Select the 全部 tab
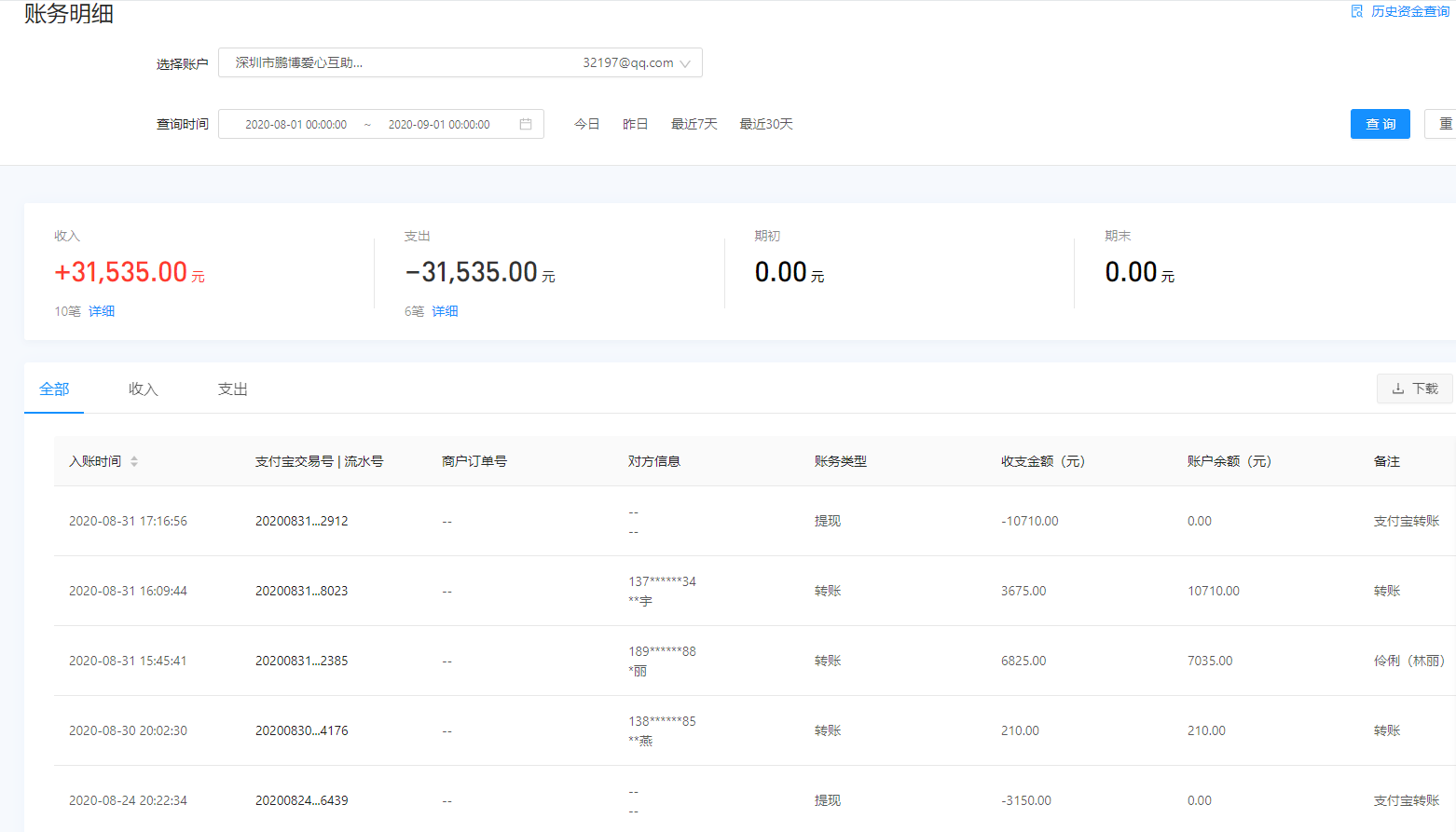 coord(54,389)
